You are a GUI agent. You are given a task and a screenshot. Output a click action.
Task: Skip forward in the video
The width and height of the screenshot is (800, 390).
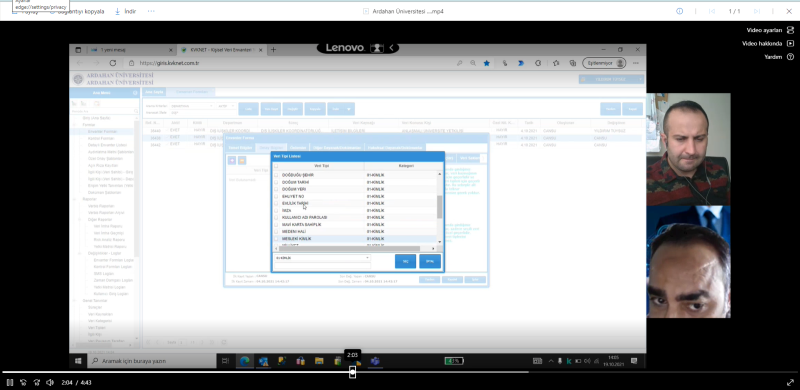coord(36,382)
